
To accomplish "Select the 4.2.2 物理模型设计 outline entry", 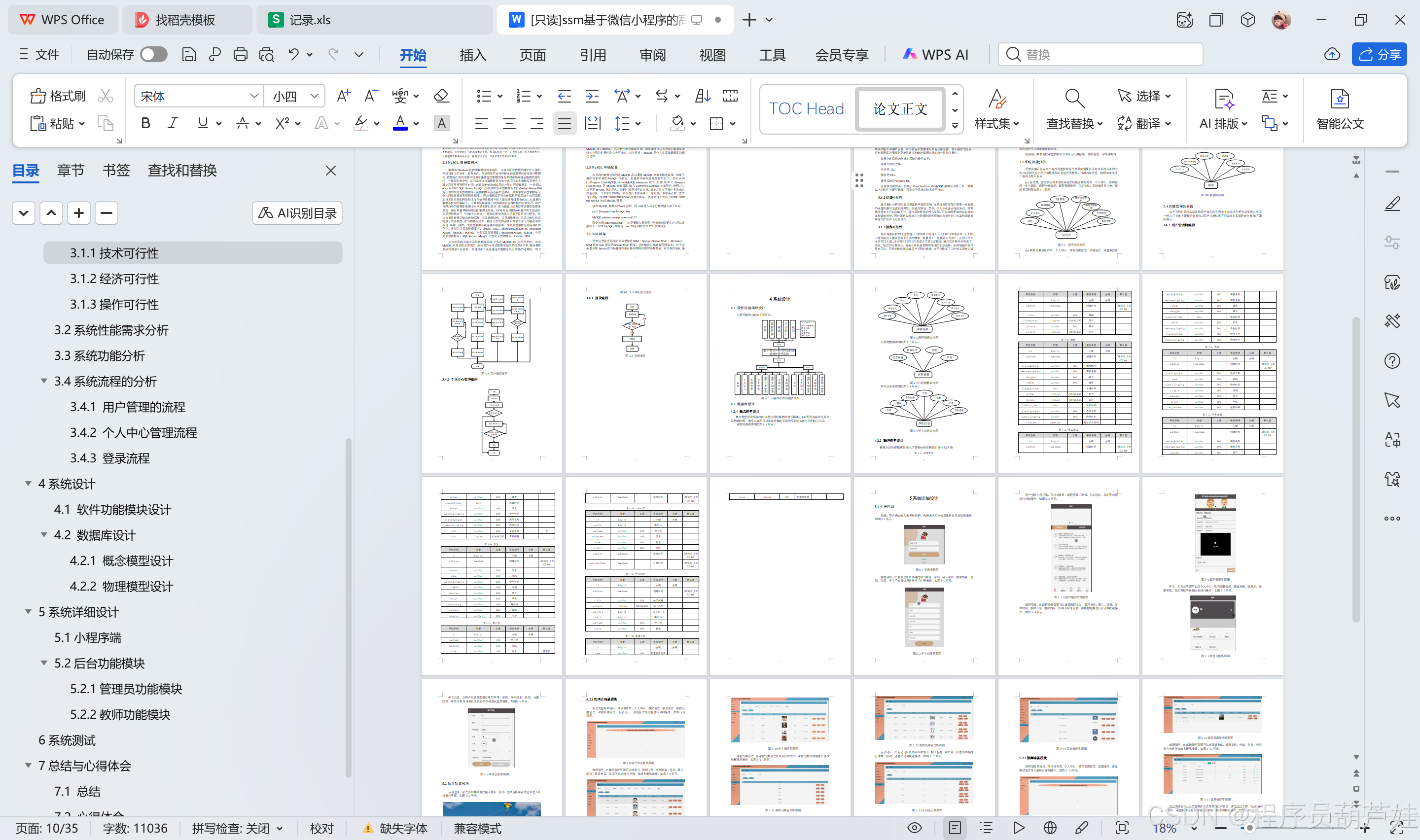I will tap(121, 586).
